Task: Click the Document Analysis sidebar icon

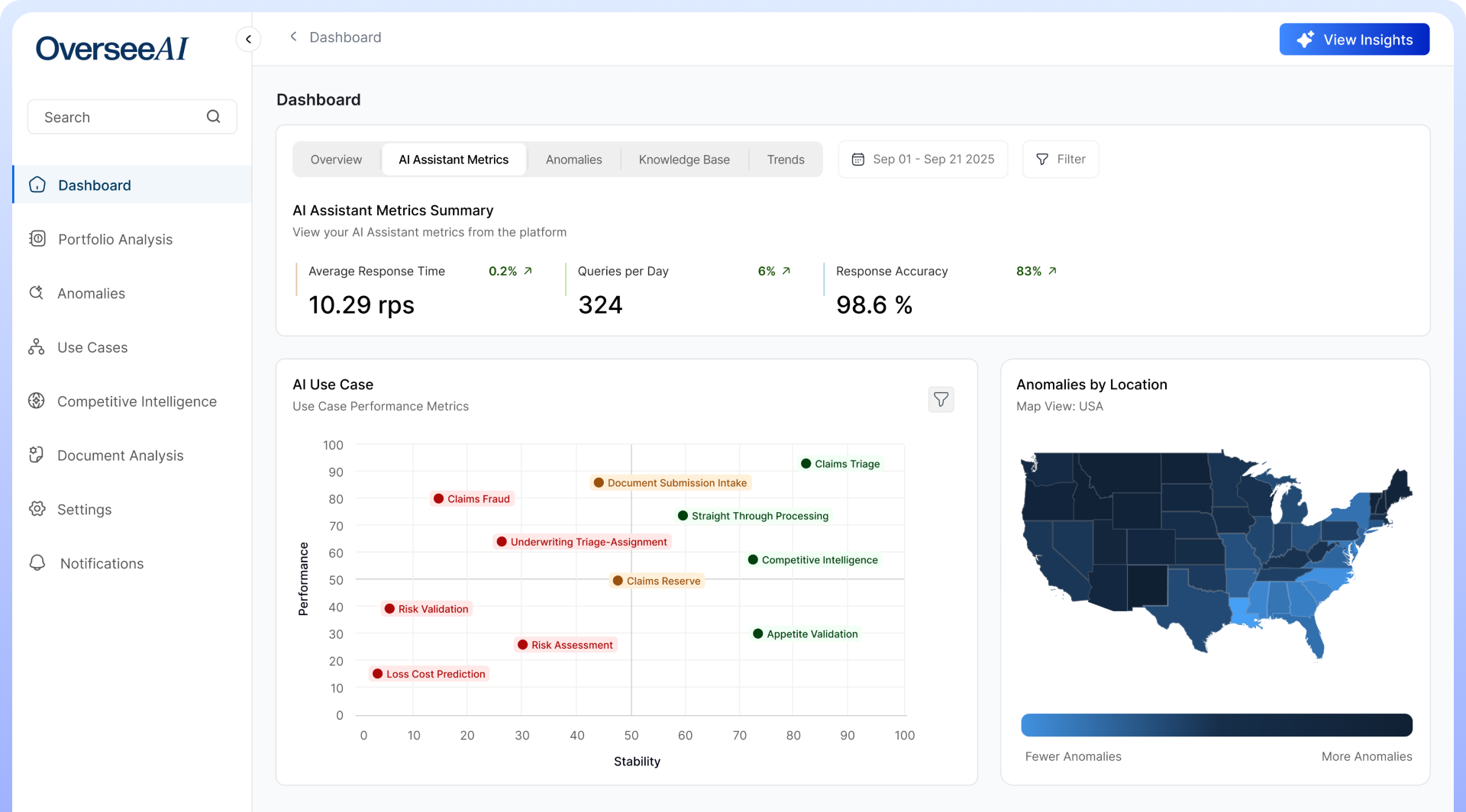Action: [x=36, y=455]
